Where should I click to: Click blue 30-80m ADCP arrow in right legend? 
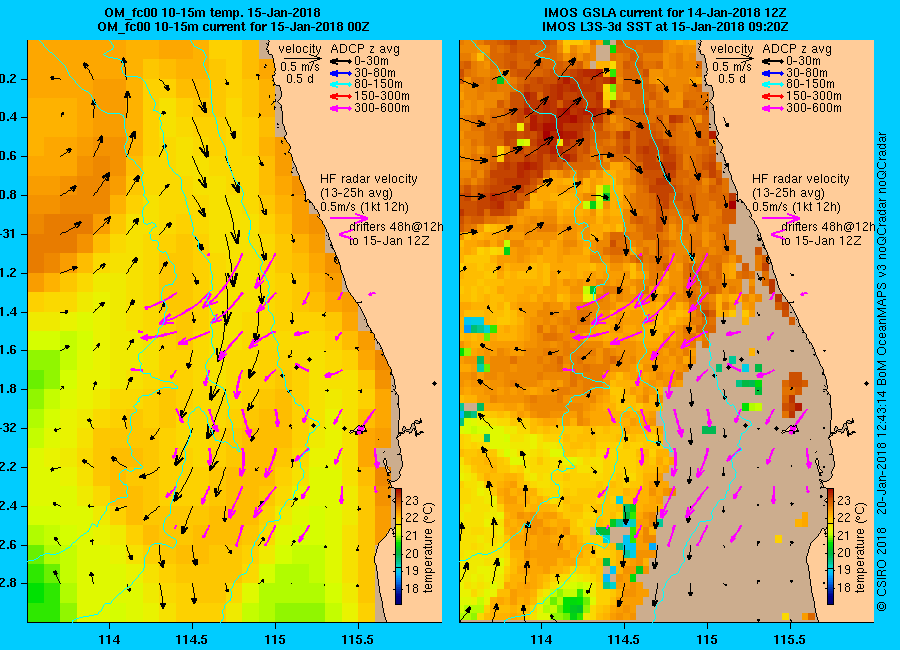click(773, 73)
